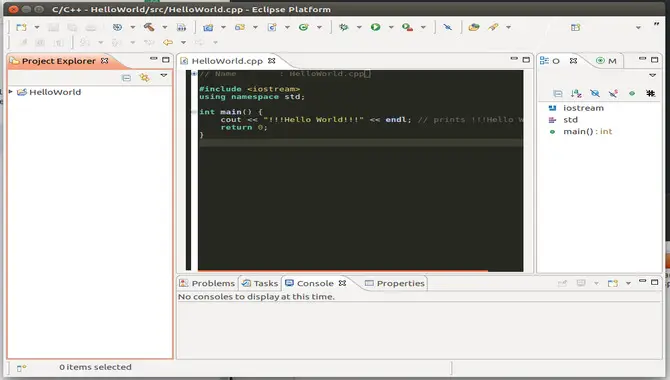This screenshot has height=380, width=670.
Task: Select the Project Explorer tab
Action: (x=59, y=61)
